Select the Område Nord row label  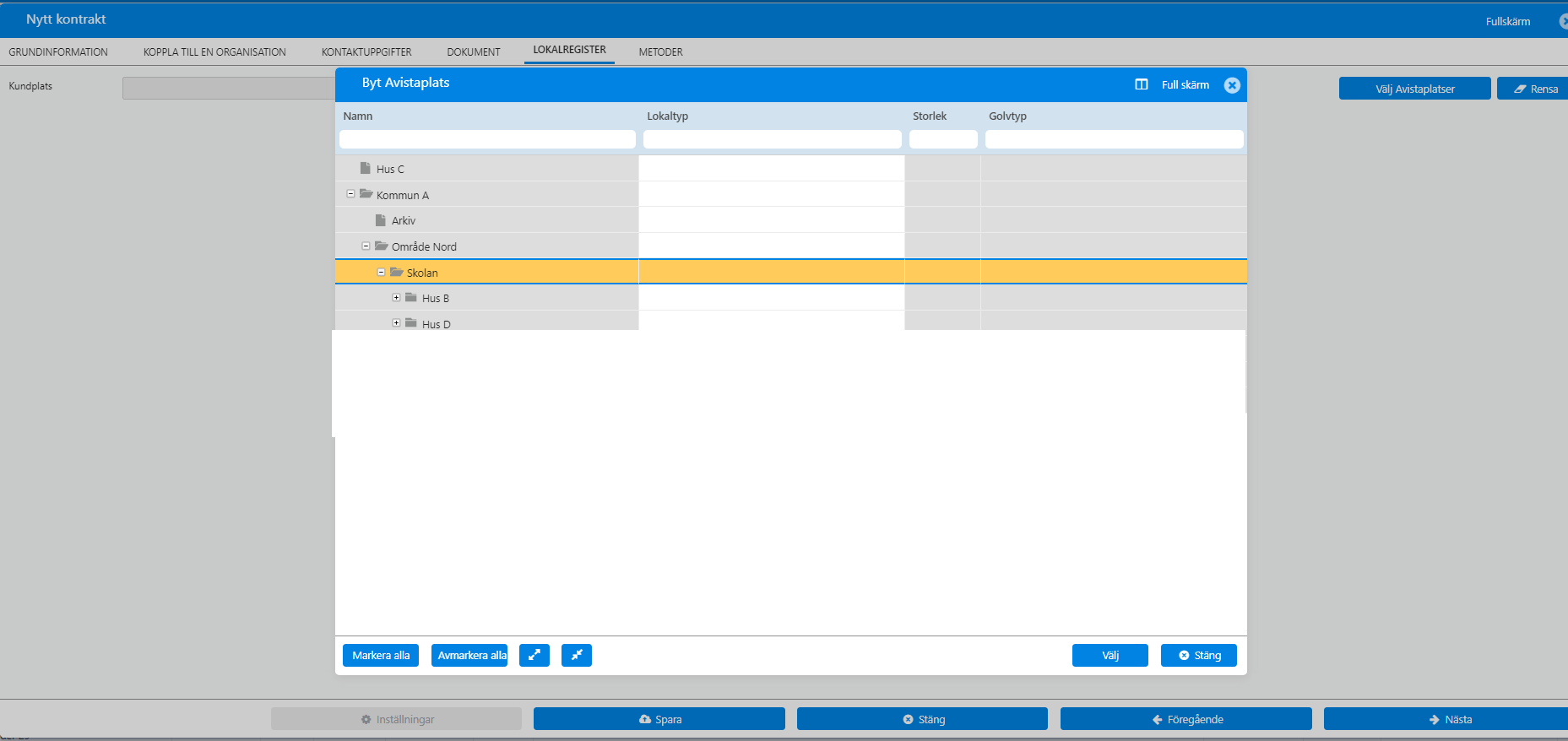tap(424, 246)
